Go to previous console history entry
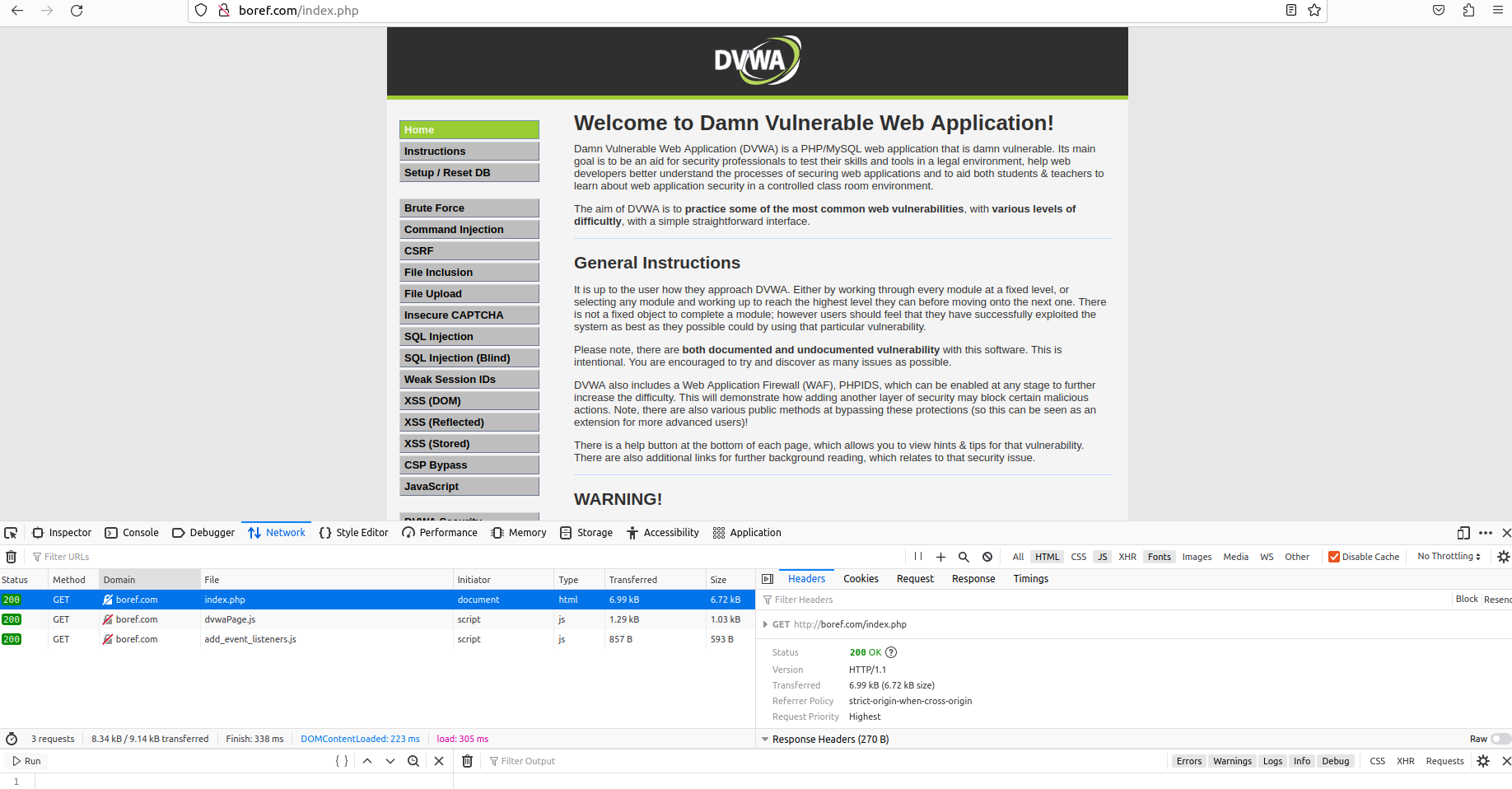The height and width of the screenshot is (789, 1512). pyautogui.click(x=367, y=761)
